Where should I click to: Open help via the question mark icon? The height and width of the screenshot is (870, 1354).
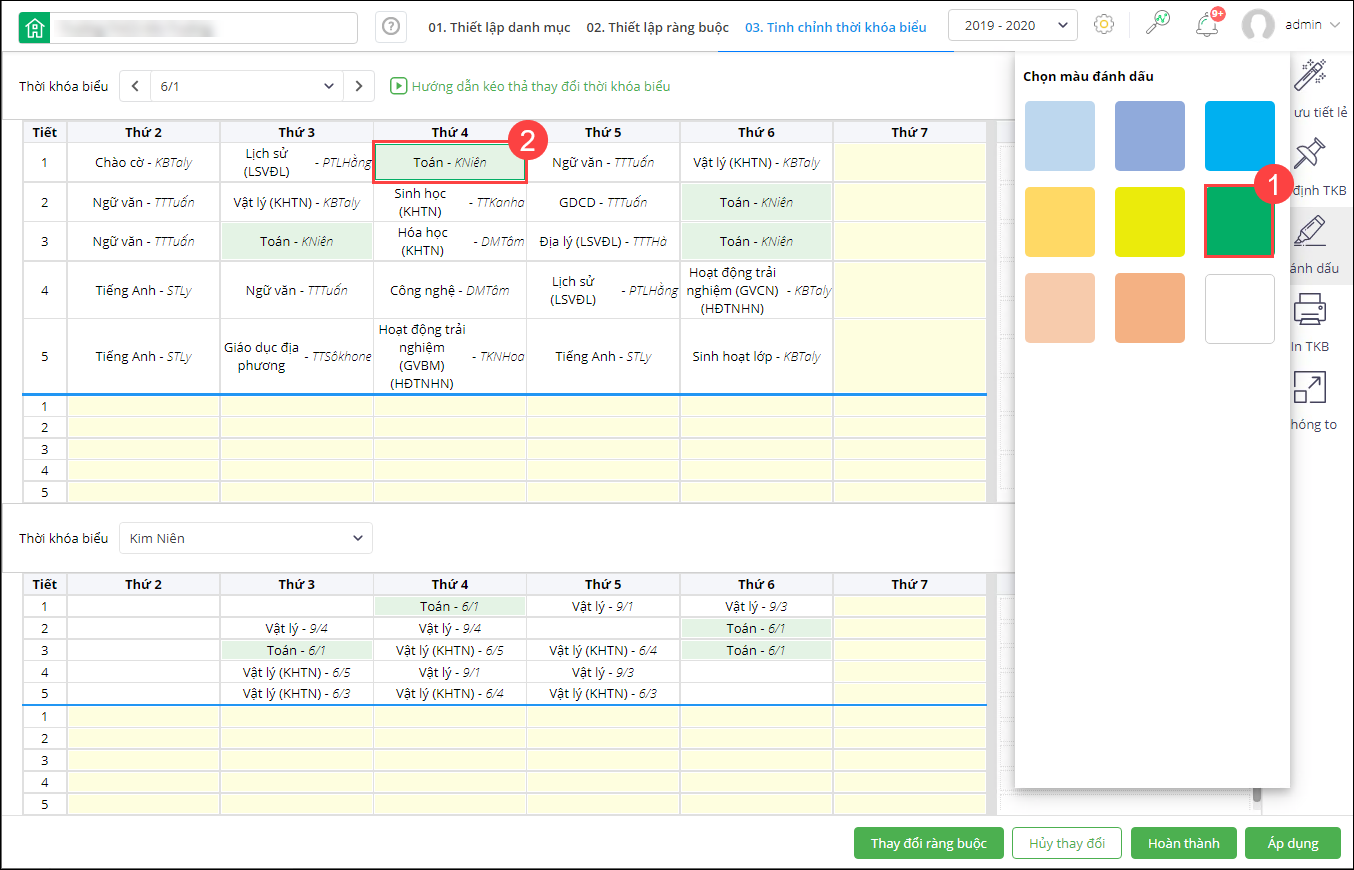coord(391,27)
